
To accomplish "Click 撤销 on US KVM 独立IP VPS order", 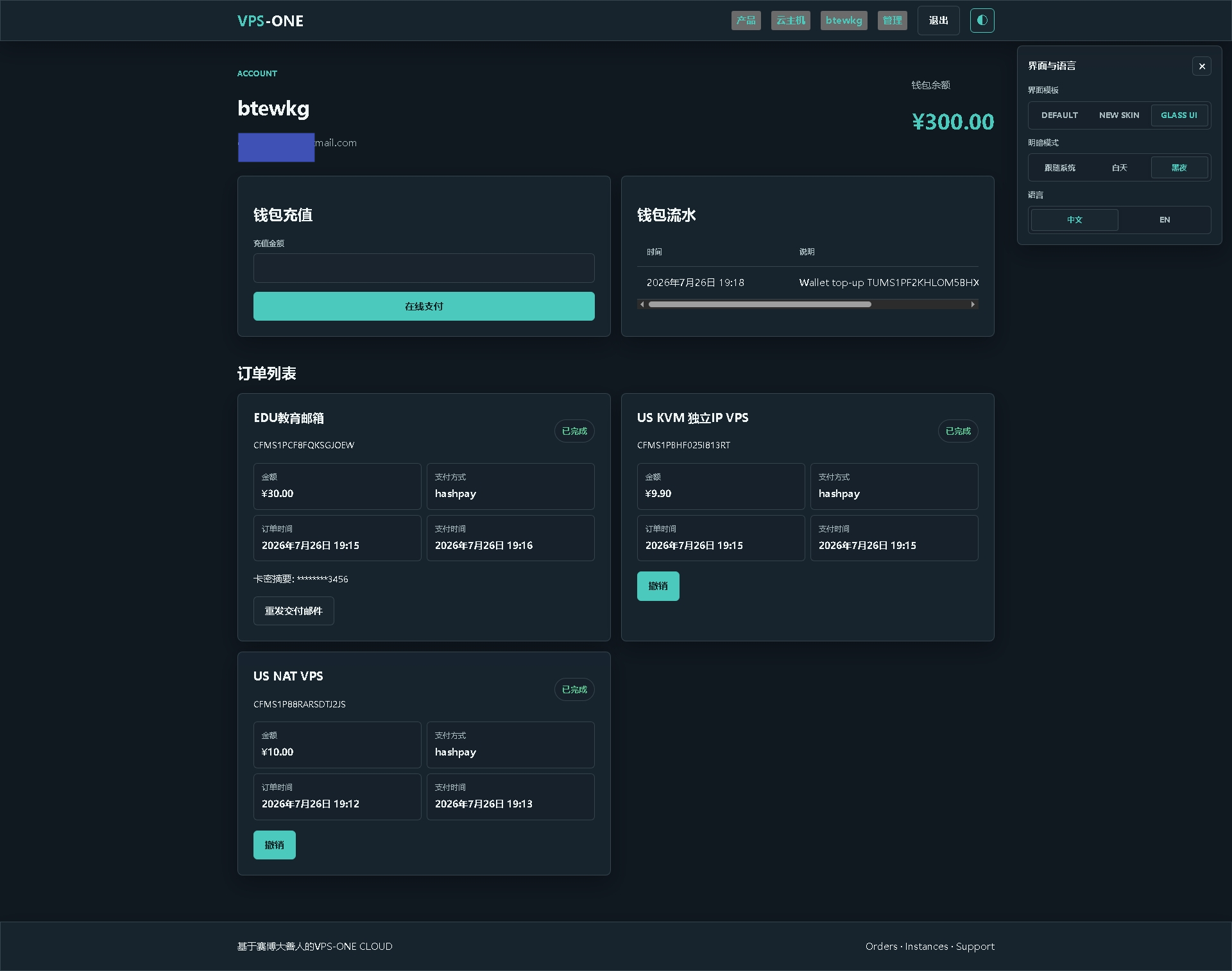I will point(658,586).
